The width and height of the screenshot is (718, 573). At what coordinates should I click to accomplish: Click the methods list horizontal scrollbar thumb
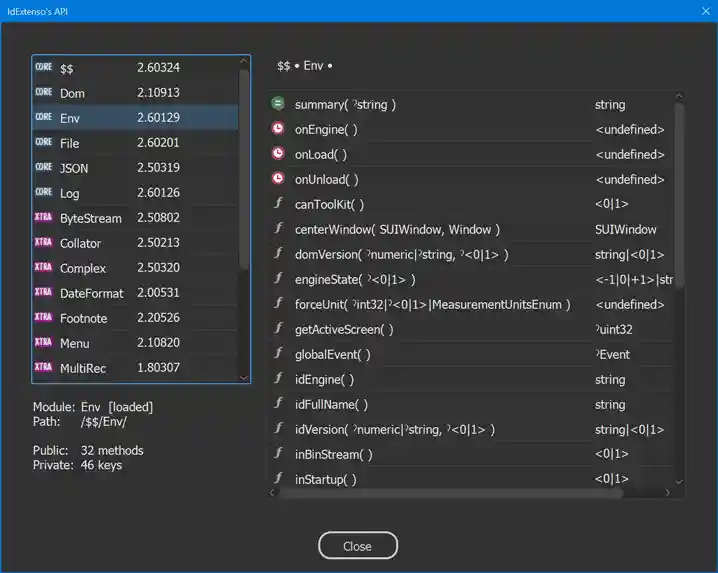451,493
